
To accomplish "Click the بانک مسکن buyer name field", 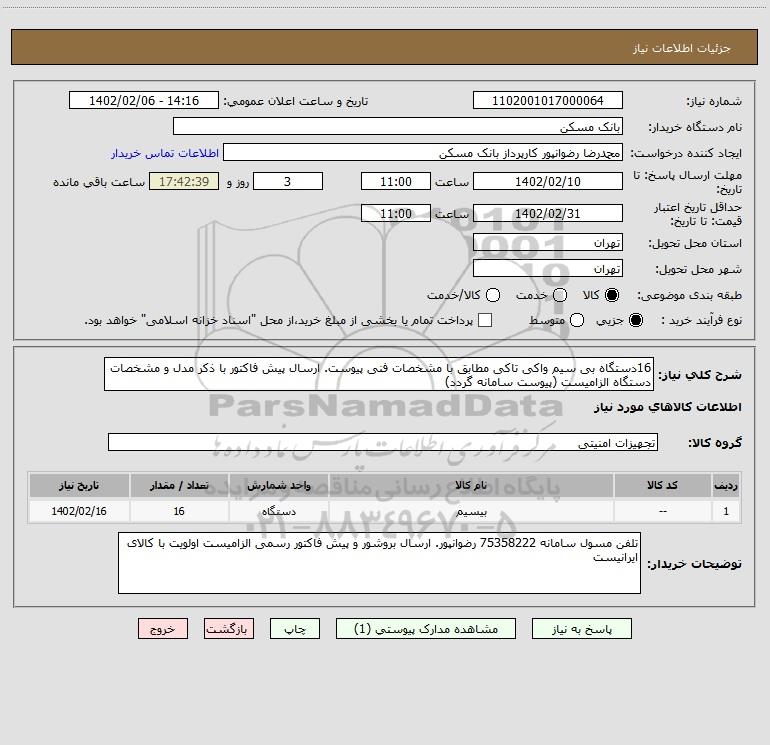I will pyautogui.click(x=397, y=127).
